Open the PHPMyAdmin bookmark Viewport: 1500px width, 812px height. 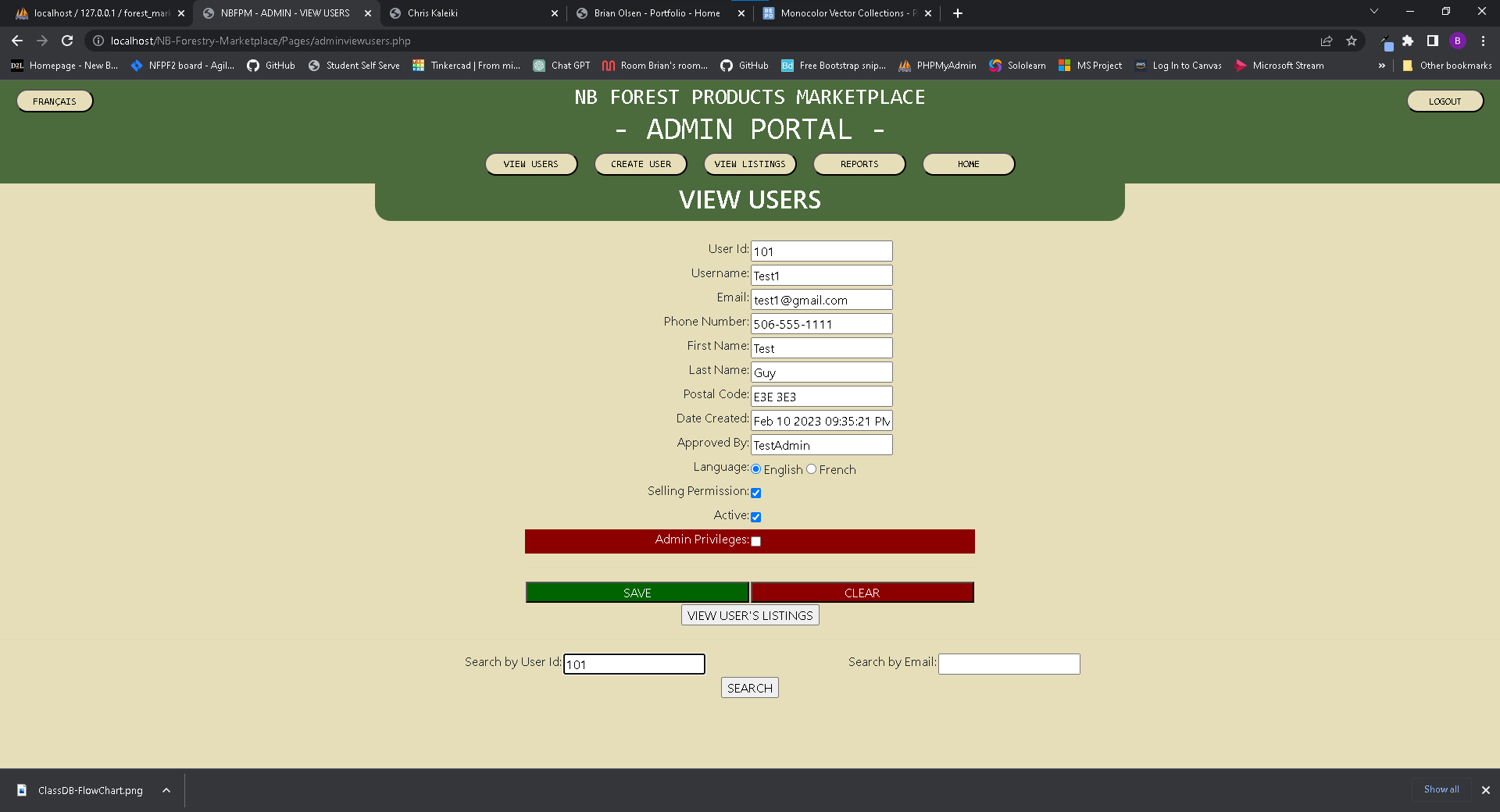(937, 66)
